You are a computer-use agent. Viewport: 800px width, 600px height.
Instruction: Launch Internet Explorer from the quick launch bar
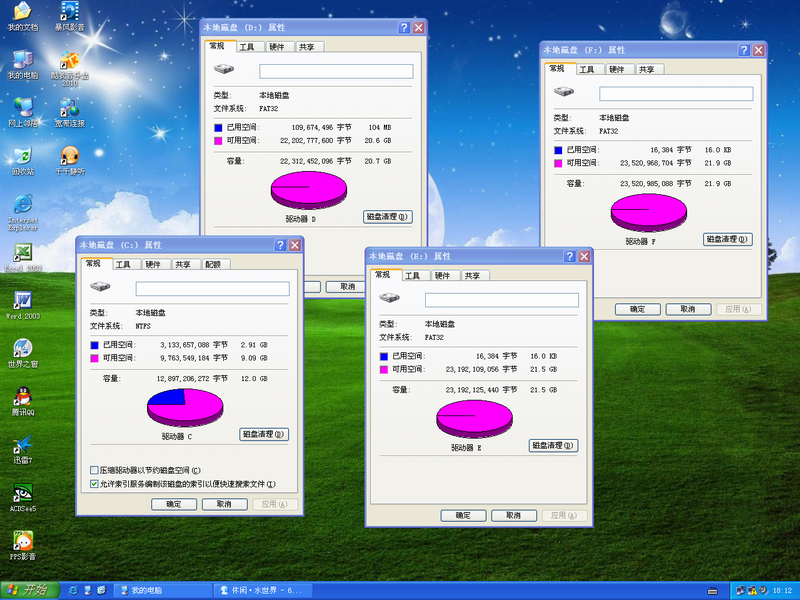pyautogui.click(x=73, y=590)
